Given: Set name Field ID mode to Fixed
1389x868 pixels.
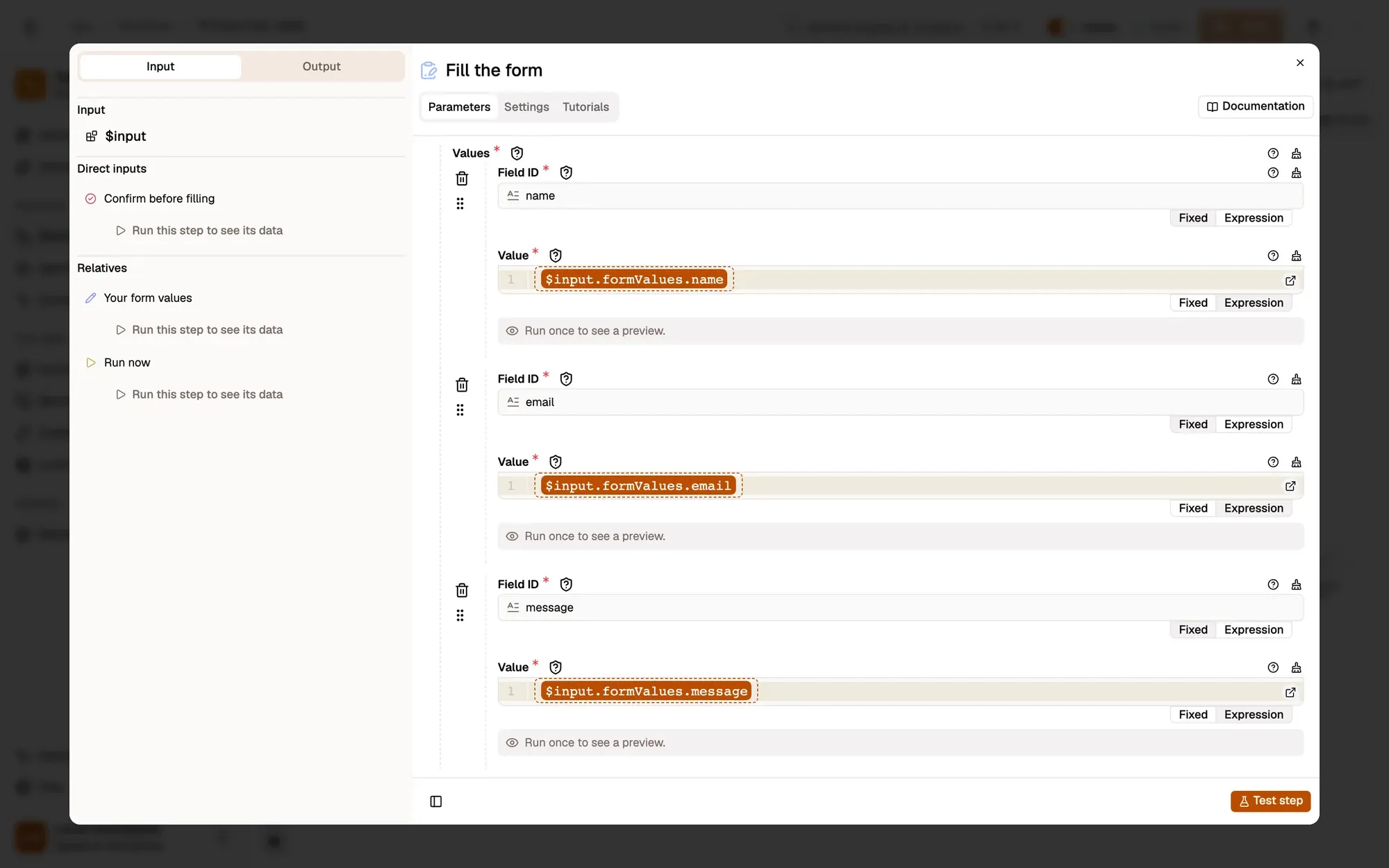Looking at the screenshot, I should point(1193,218).
